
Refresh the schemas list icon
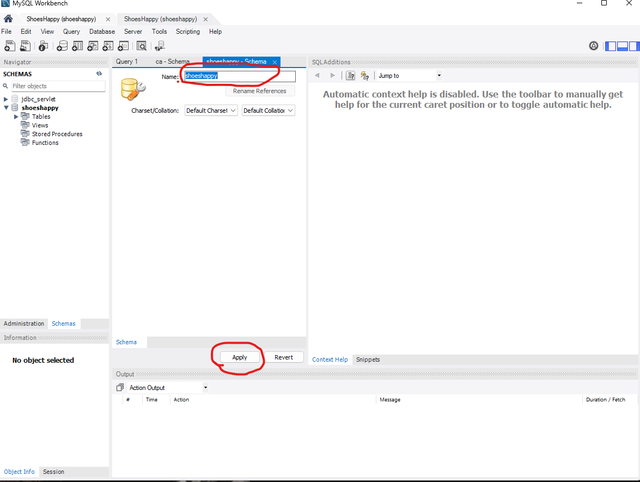[x=99, y=74]
